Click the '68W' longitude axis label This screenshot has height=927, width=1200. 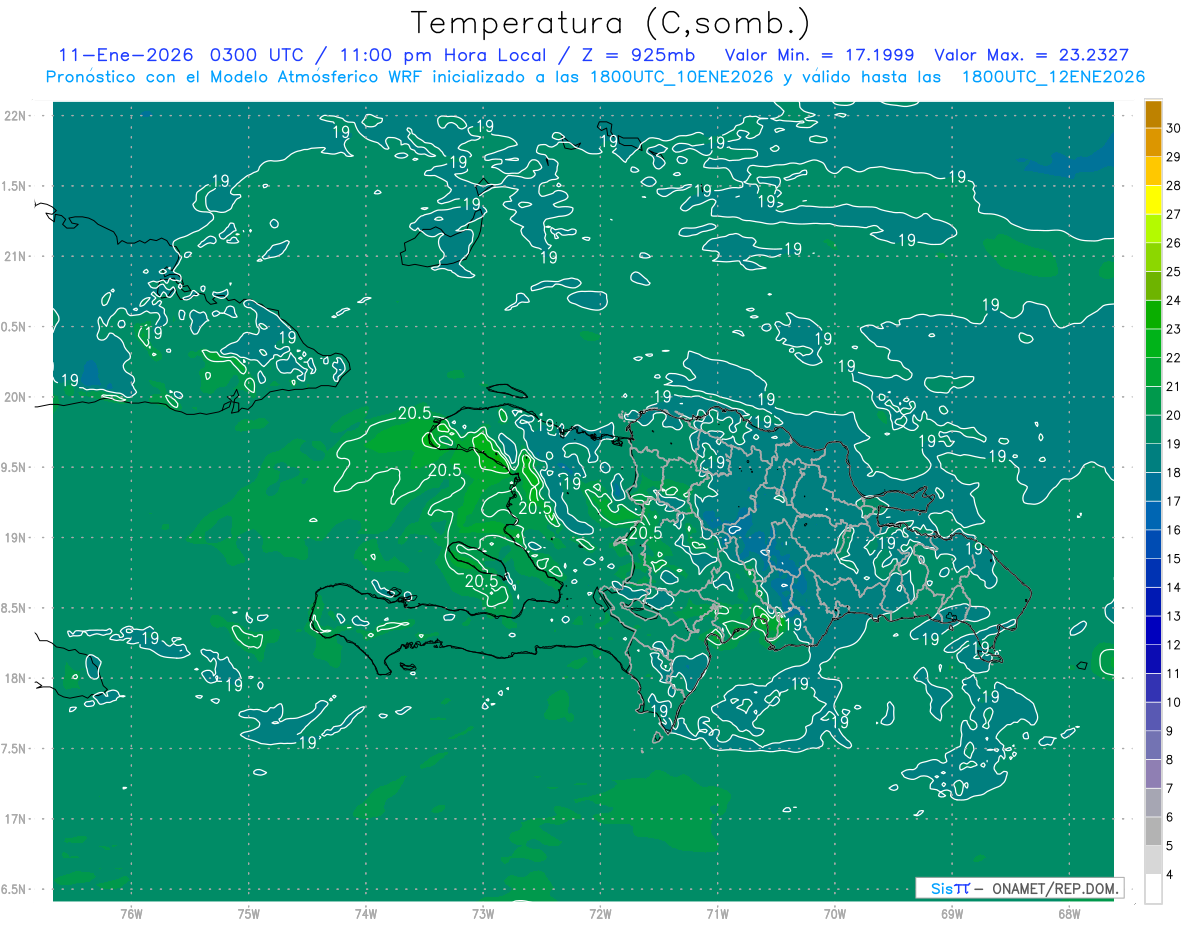(1069, 913)
